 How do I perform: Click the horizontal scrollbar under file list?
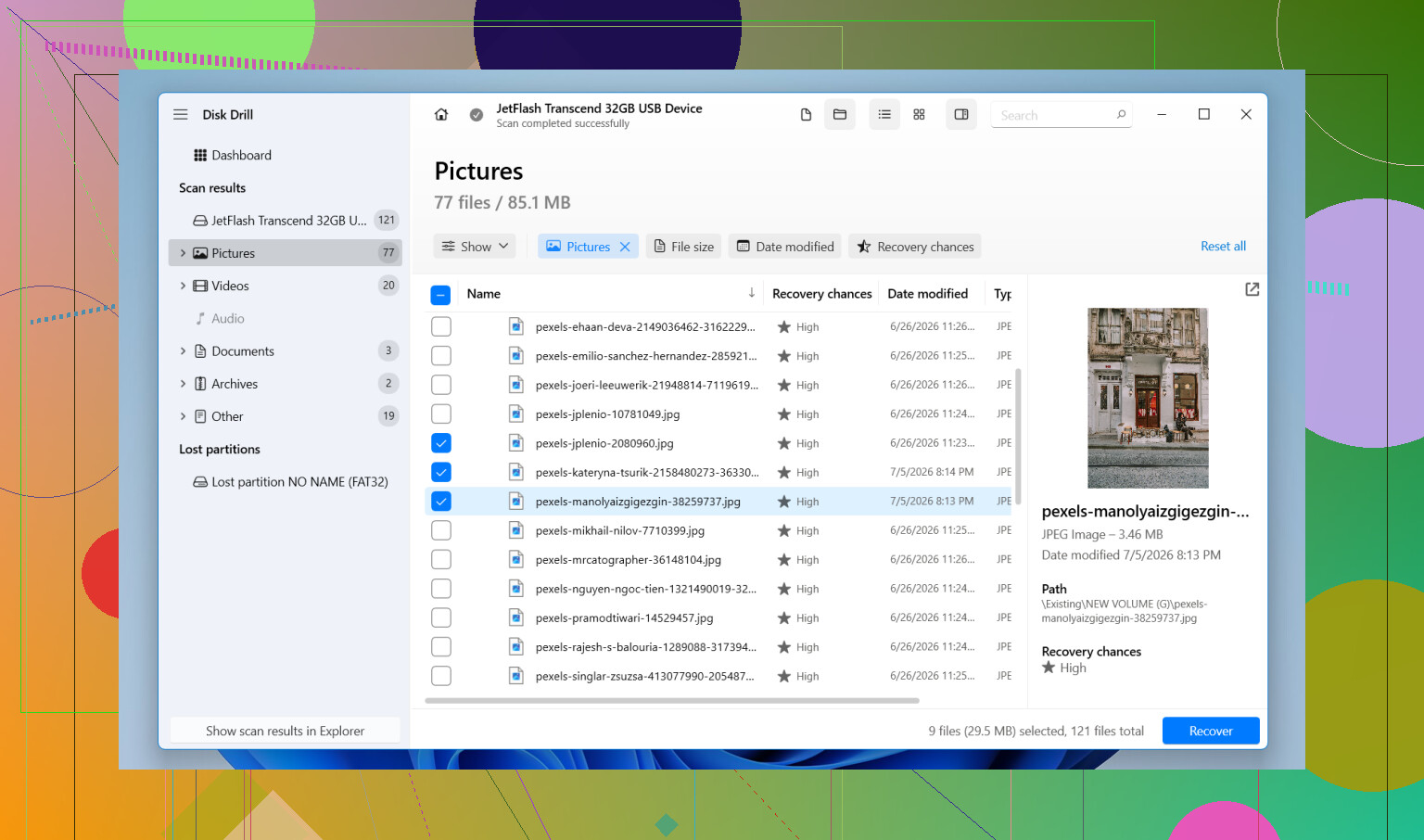[672, 701]
